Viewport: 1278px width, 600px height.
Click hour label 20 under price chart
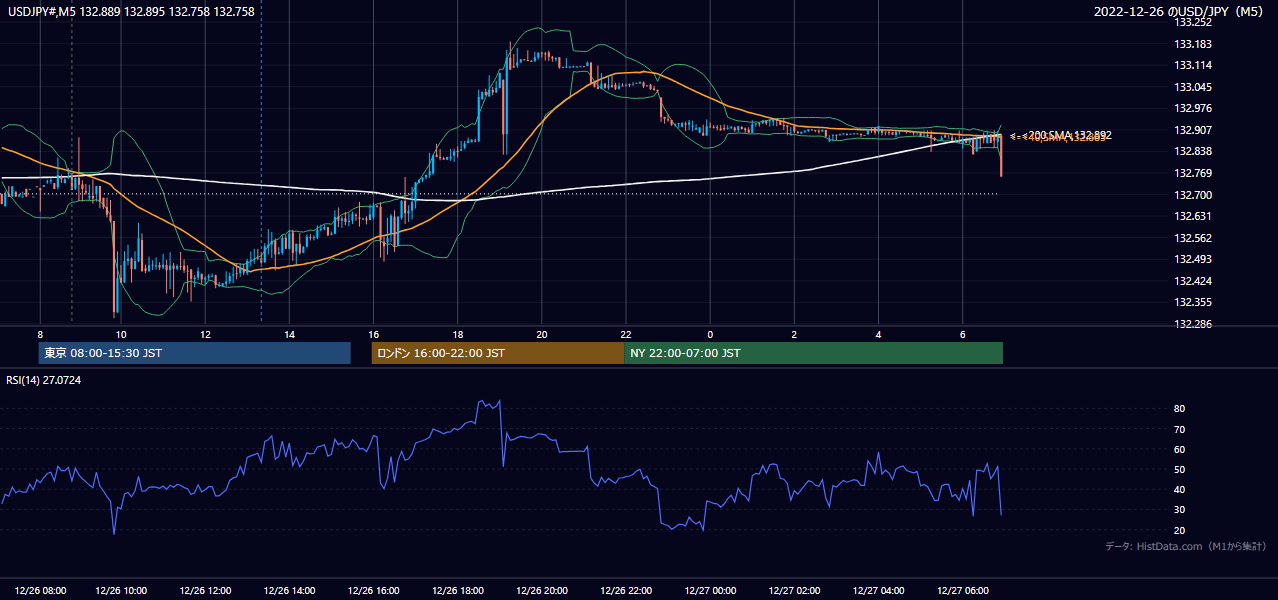[541, 334]
